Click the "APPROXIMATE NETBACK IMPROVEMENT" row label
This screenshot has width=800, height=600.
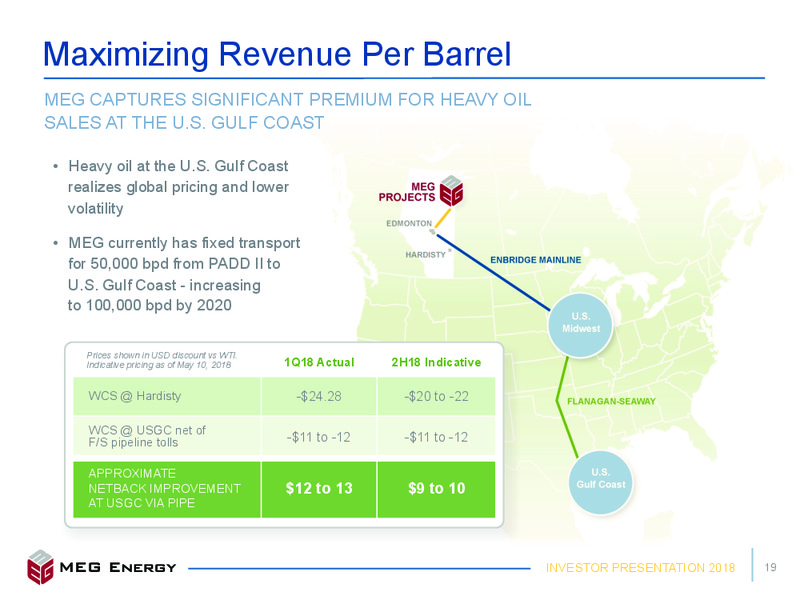pos(164,488)
